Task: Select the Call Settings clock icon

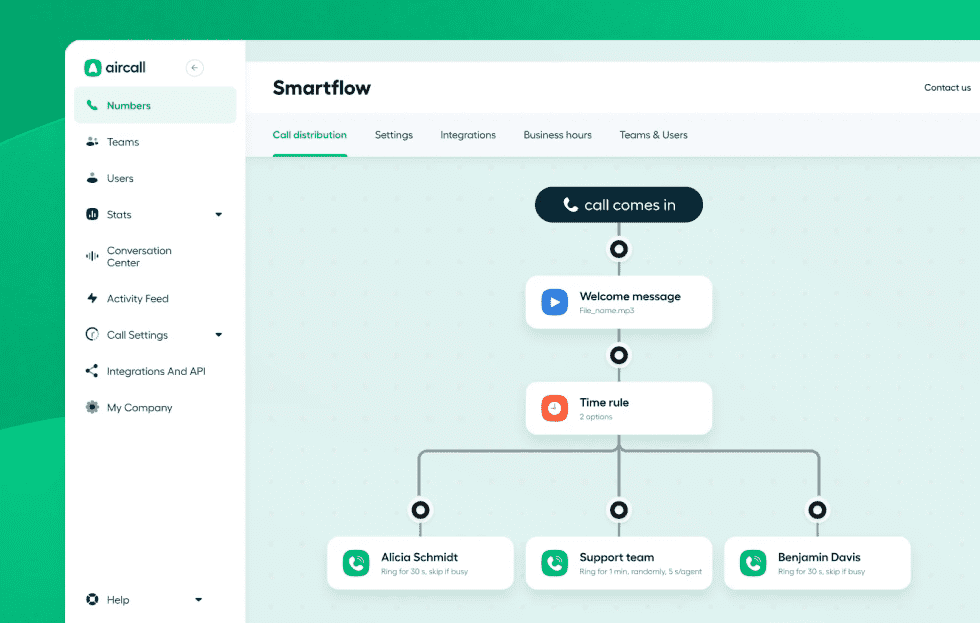Action: point(93,334)
